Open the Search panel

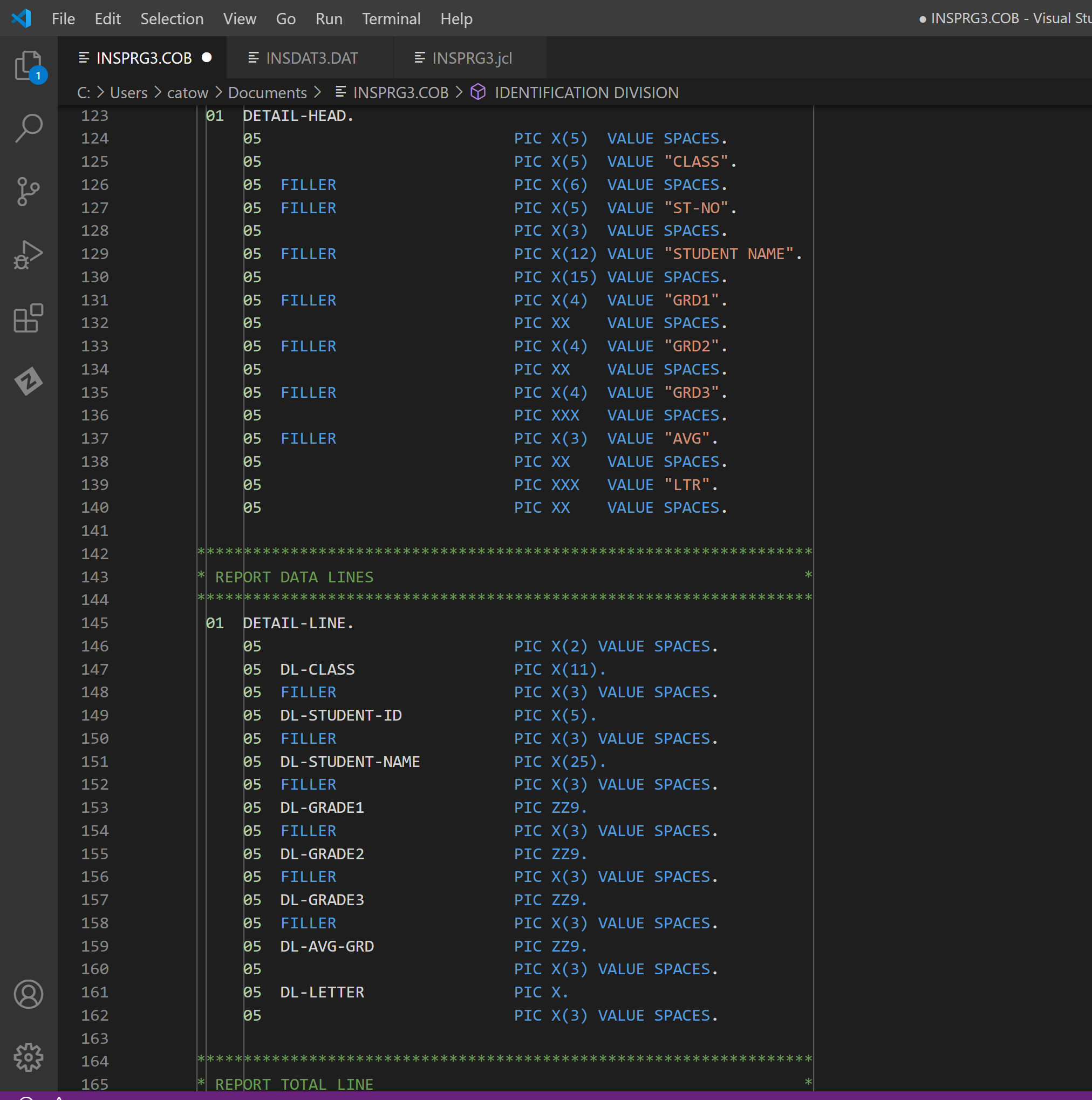[29, 128]
